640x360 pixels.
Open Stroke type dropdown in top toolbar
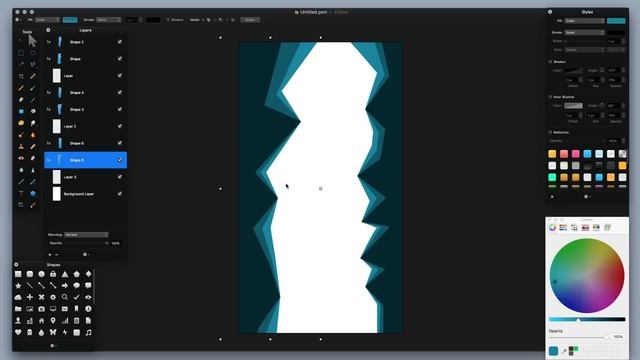pos(109,20)
